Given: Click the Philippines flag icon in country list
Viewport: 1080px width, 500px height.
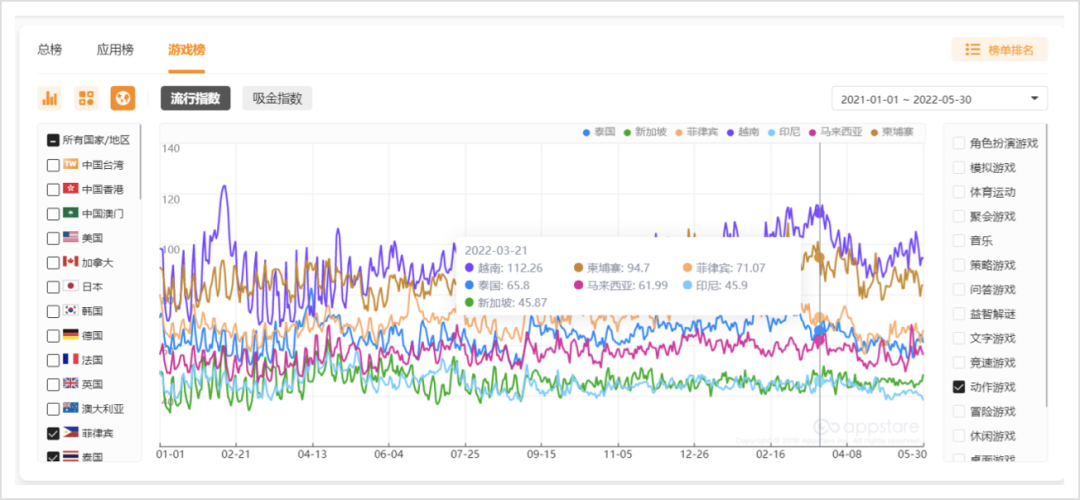Looking at the screenshot, I should click(71, 433).
